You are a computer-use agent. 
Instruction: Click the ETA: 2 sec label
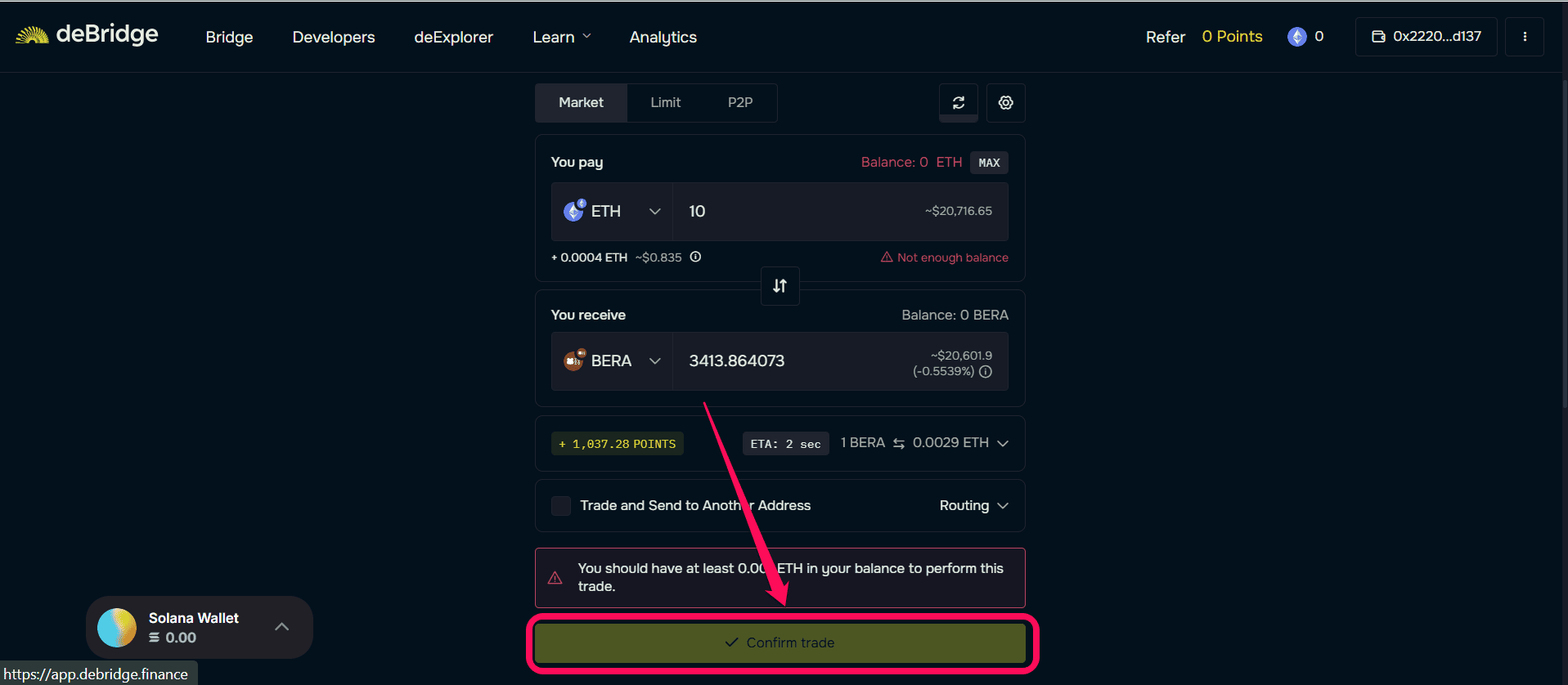click(786, 444)
